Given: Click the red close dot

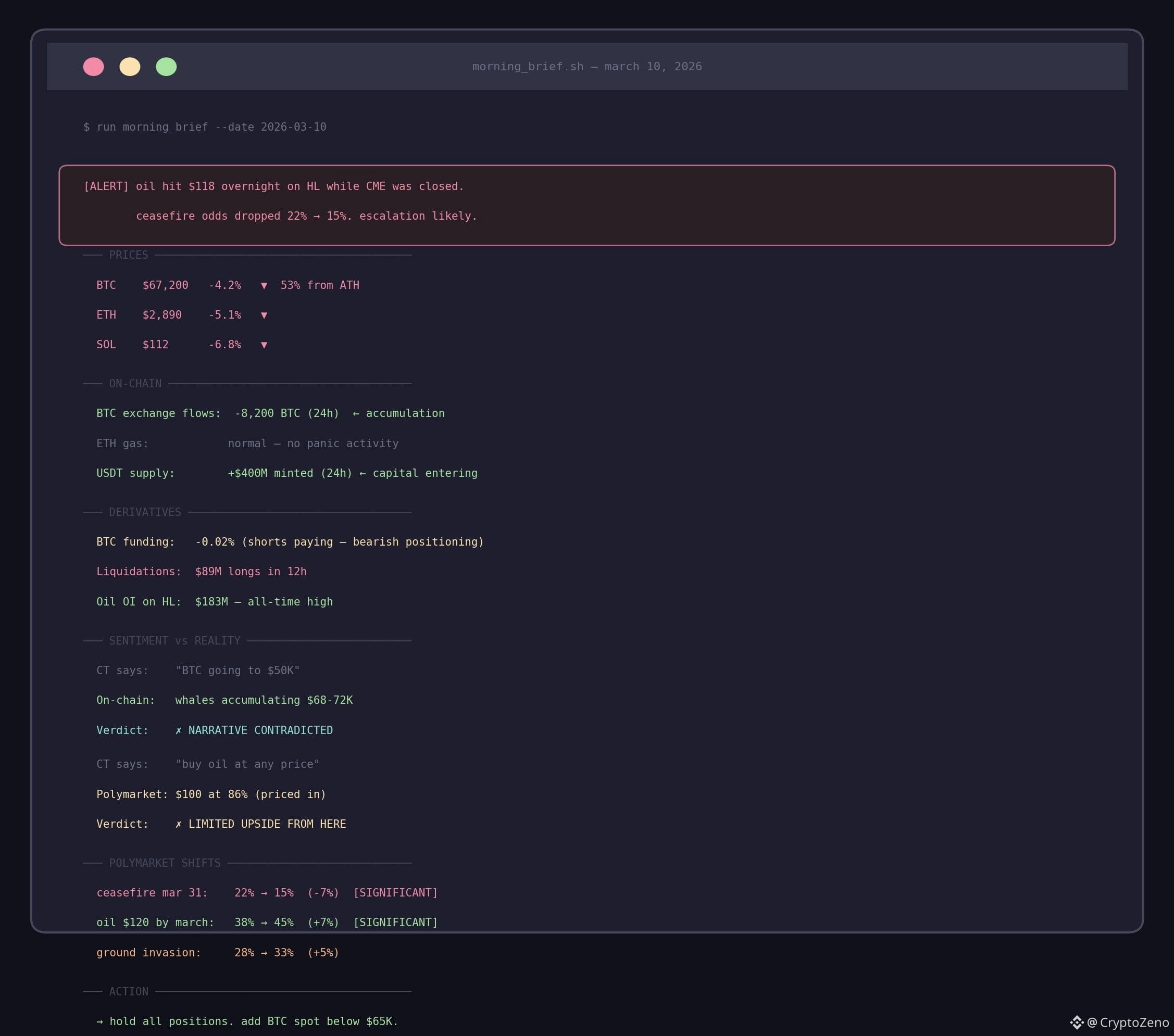Looking at the screenshot, I should point(94,67).
